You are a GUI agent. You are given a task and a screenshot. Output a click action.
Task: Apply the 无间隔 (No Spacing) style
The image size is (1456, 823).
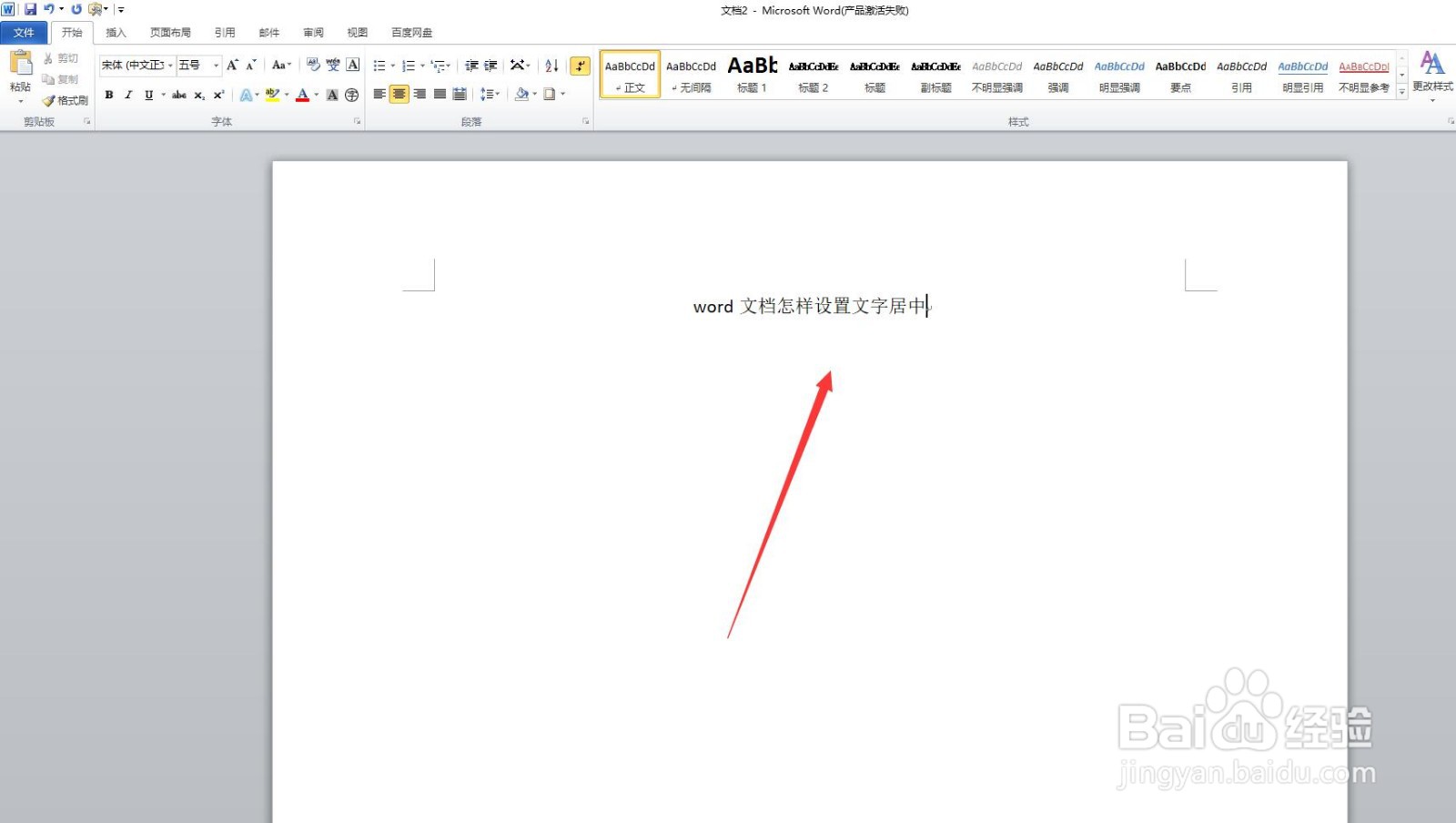point(692,75)
